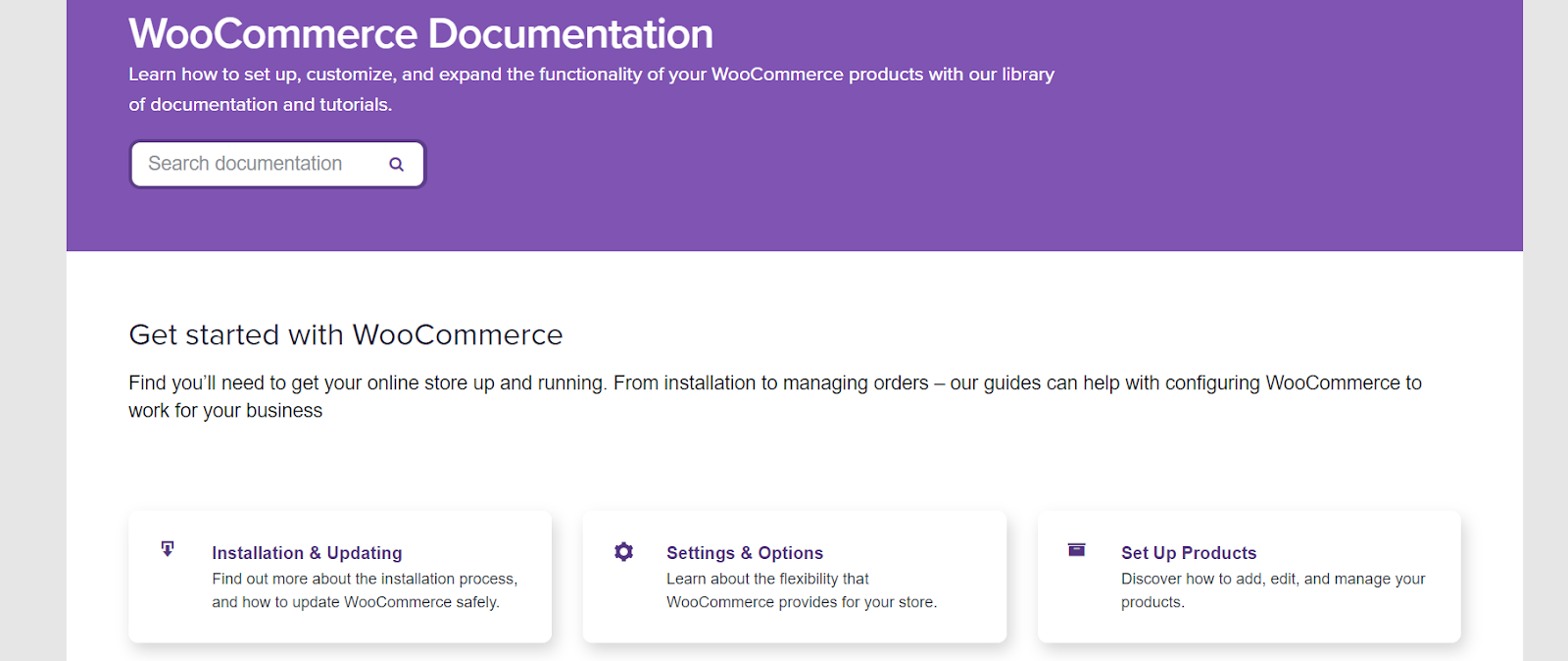Click the Search documentation input field
The height and width of the screenshot is (661, 1568).
(x=277, y=164)
